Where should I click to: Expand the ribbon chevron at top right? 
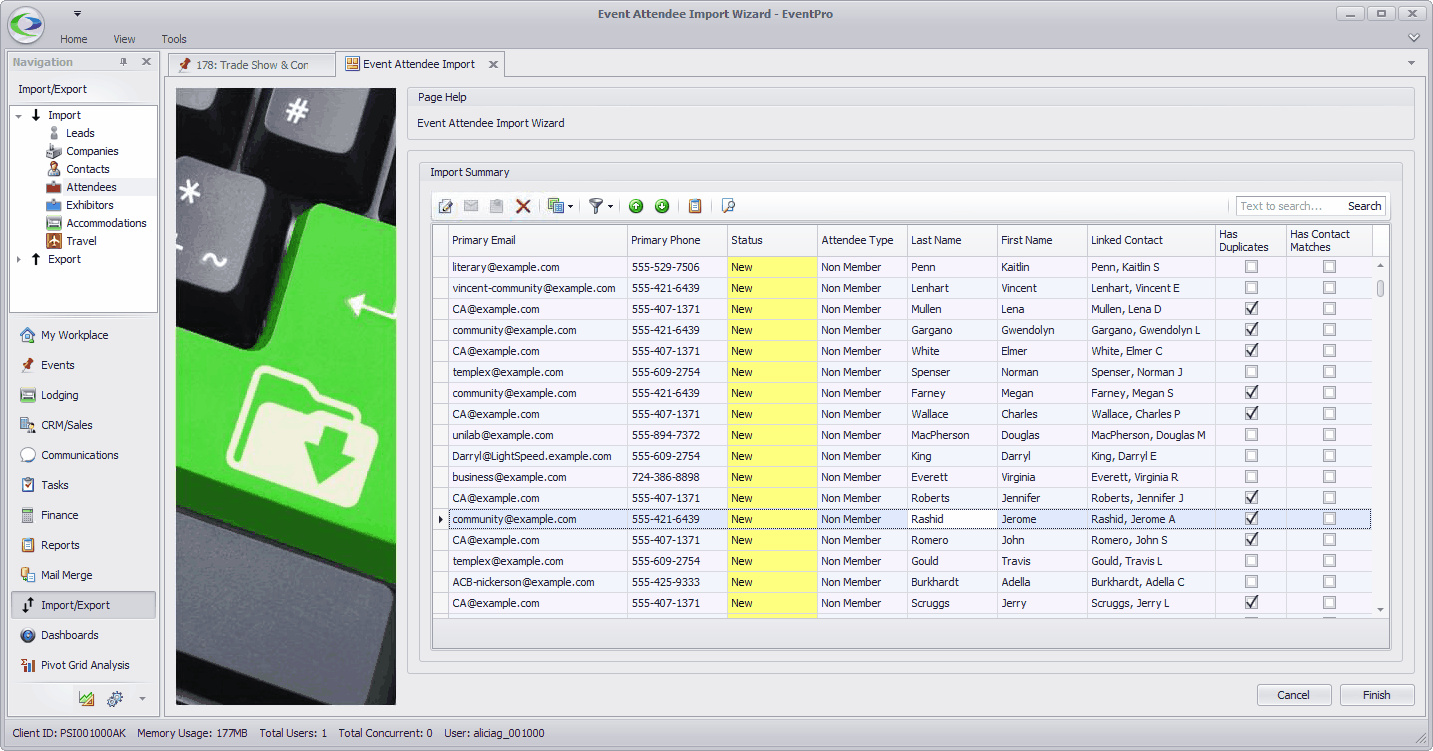pos(1414,38)
